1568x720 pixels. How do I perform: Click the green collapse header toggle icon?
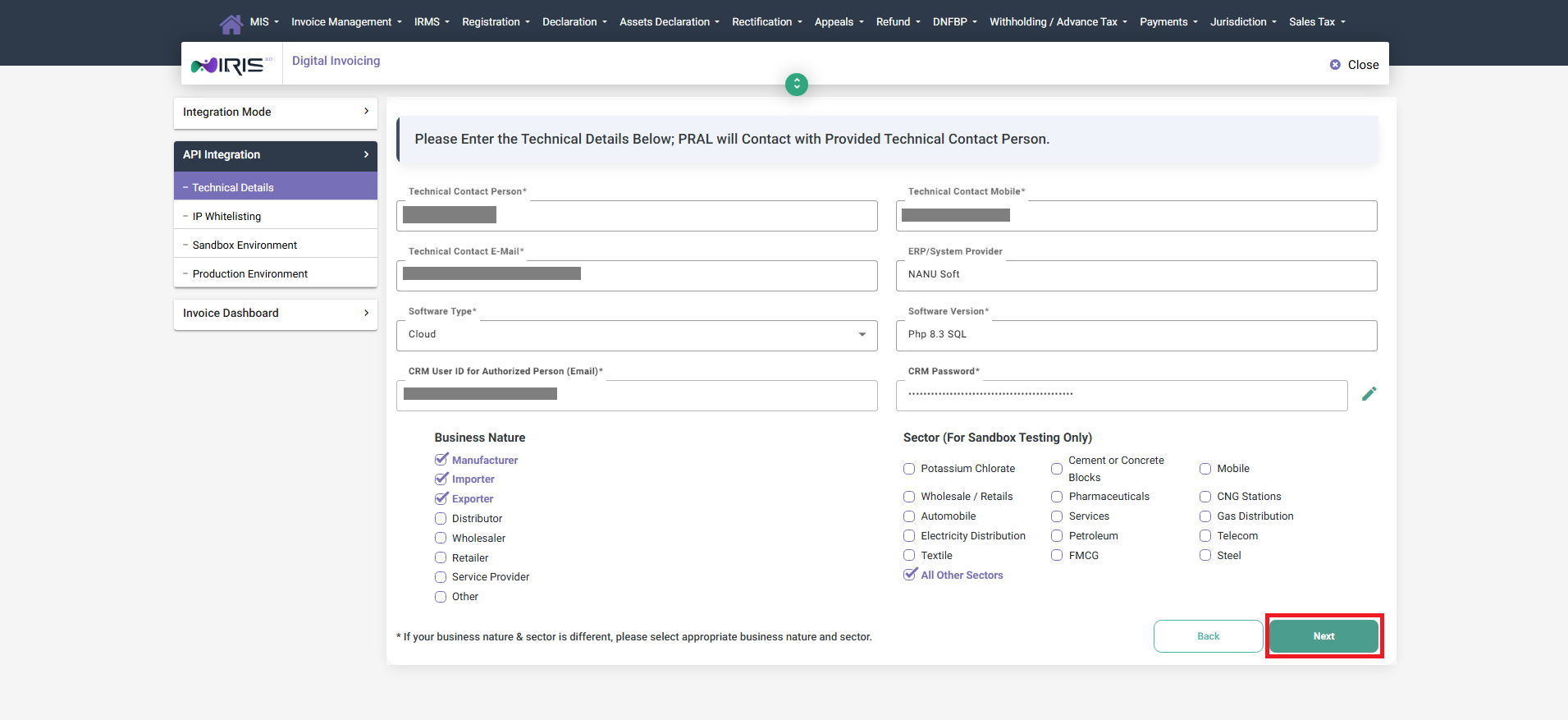796,85
